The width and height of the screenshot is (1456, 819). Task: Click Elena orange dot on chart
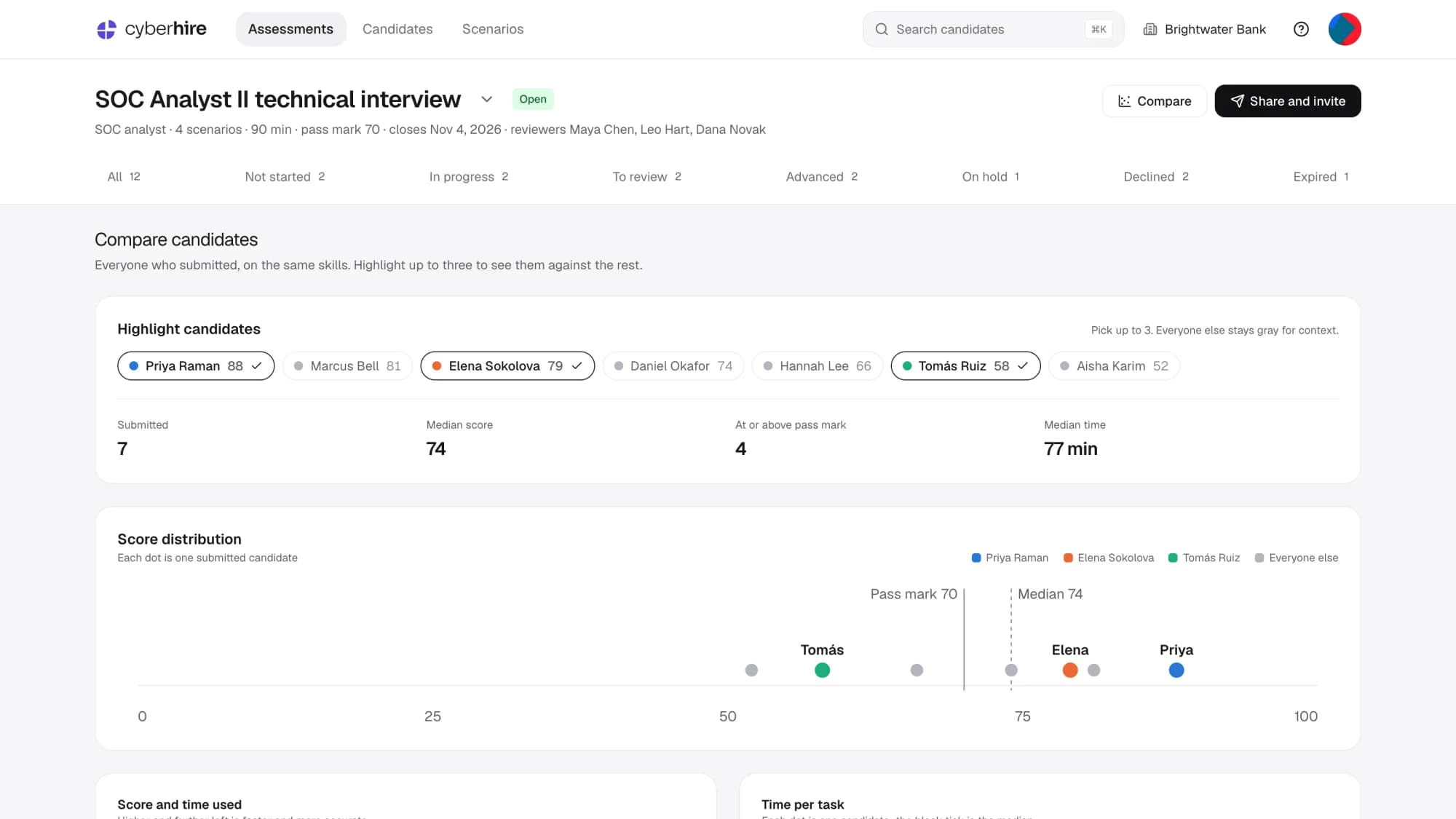(x=1070, y=670)
